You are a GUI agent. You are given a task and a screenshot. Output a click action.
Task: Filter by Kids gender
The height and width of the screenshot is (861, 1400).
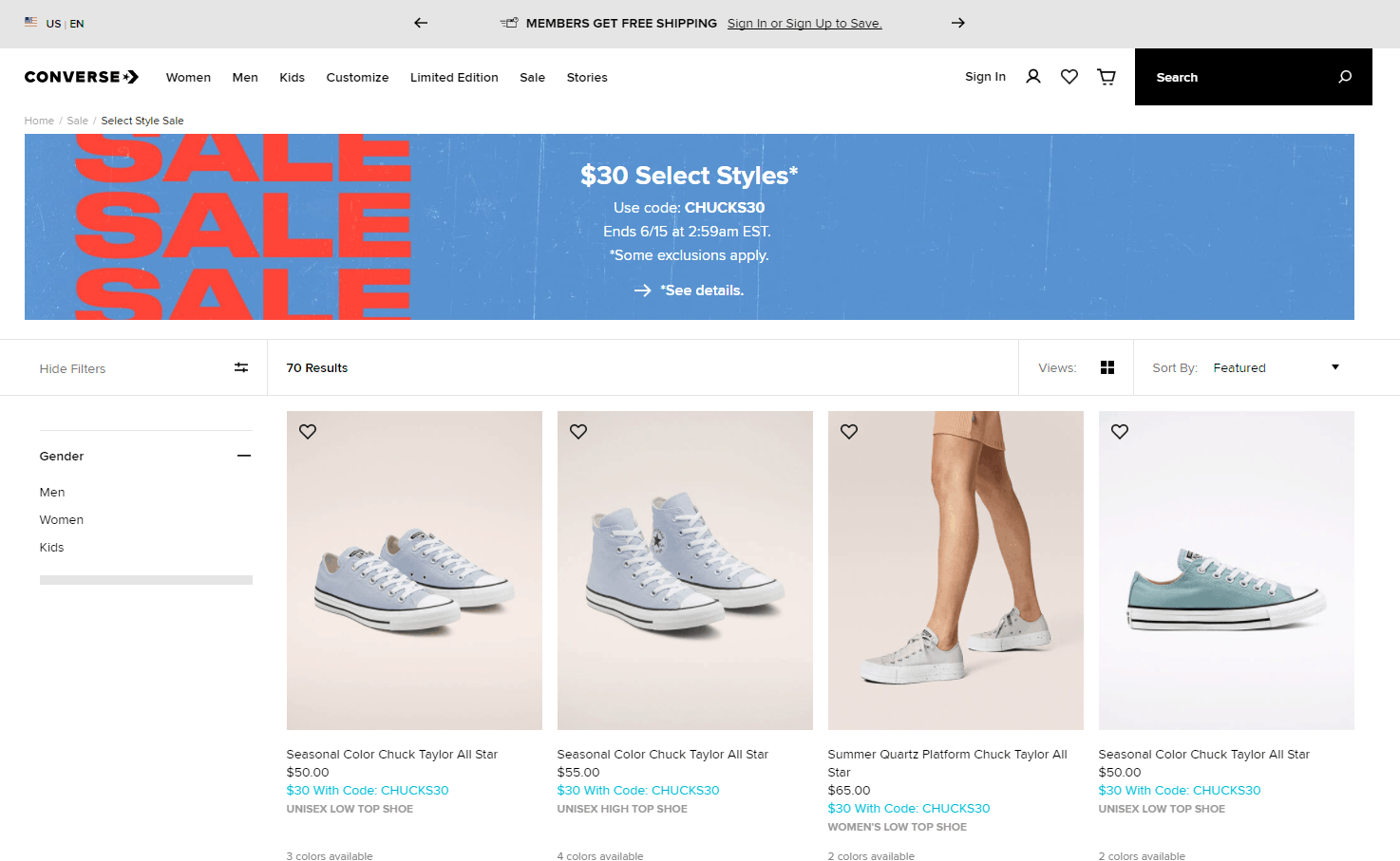52,547
